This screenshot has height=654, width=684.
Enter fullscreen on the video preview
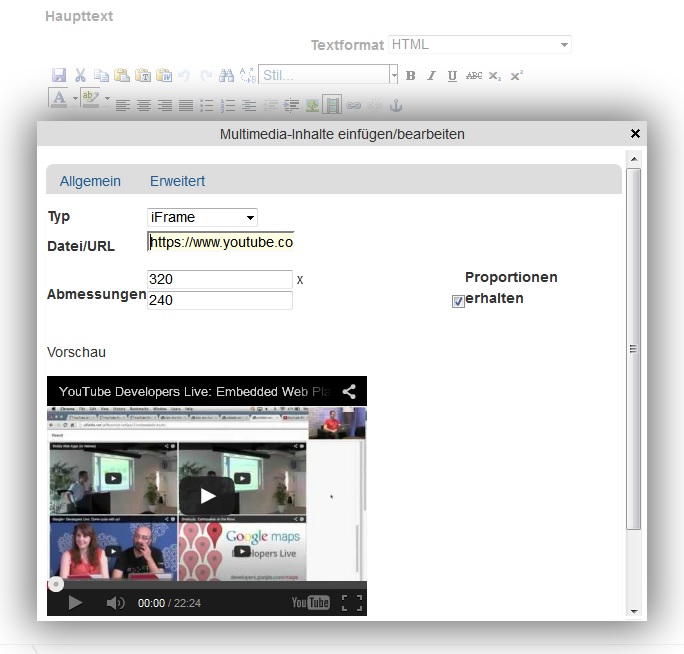click(x=352, y=603)
